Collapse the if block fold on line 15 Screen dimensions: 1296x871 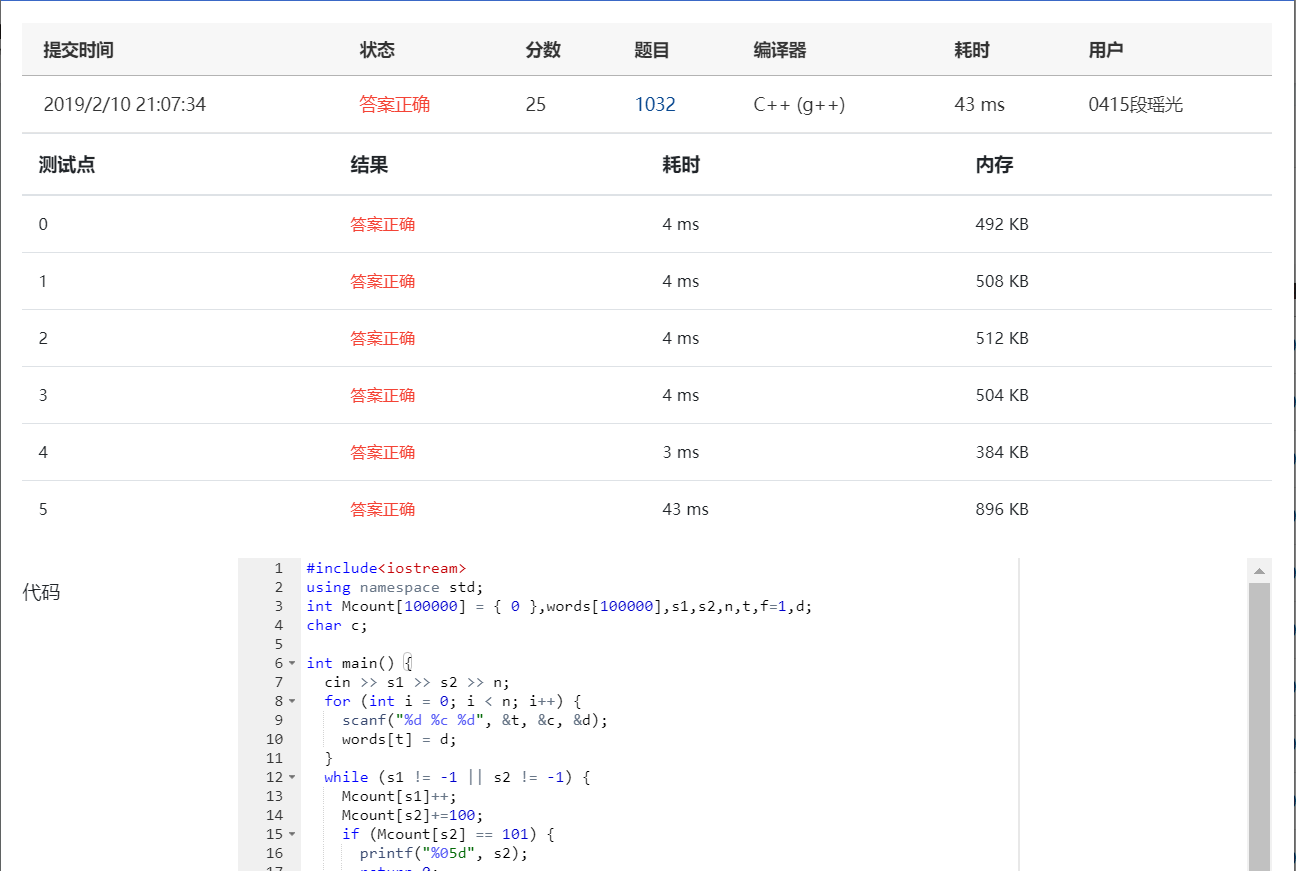pos(290,834)
